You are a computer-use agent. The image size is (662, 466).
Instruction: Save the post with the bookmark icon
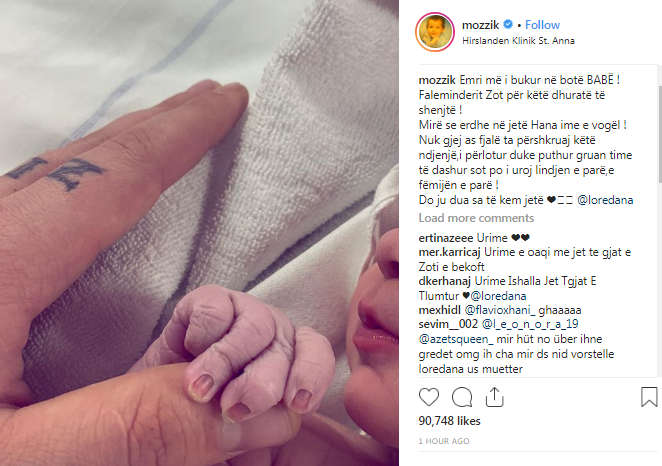649,397
